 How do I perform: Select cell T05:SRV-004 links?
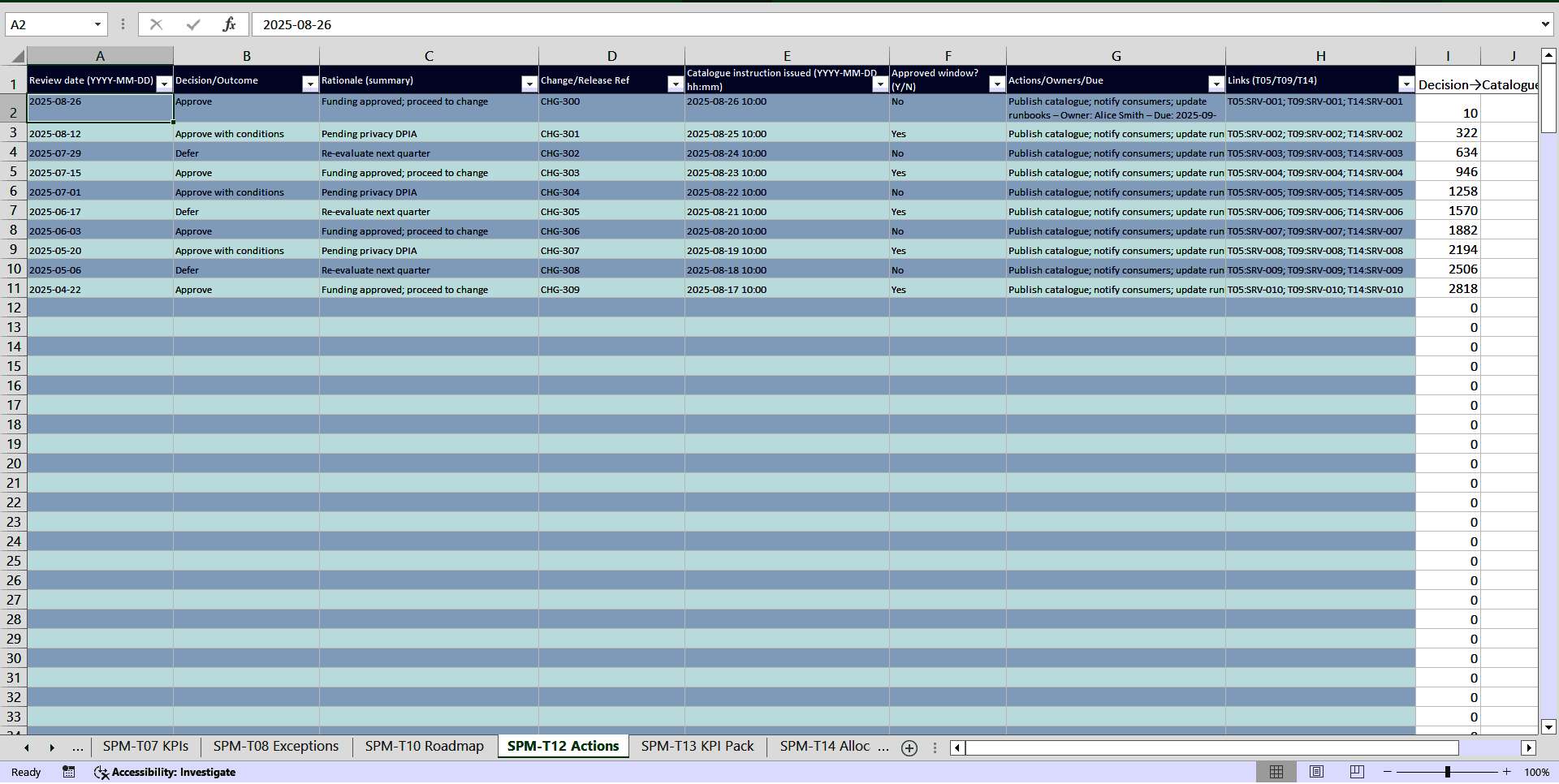click(x=1320, y=172)
